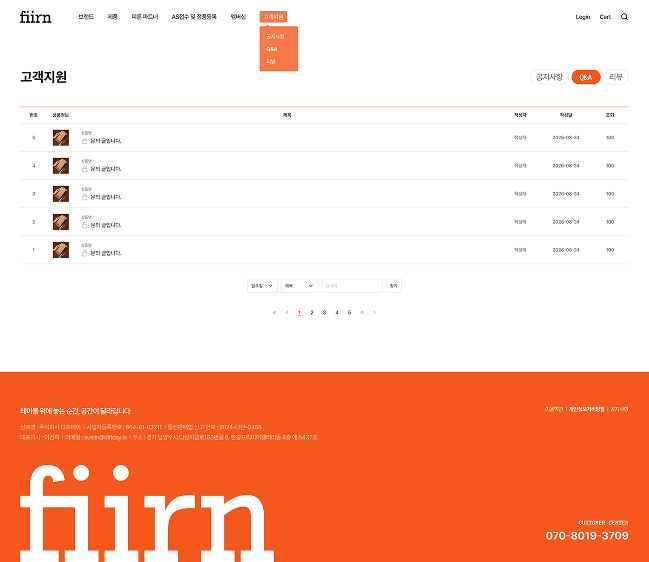Go to previous page arrow in pagination
The height and width of the screenshot is (562, 649).
287,312
